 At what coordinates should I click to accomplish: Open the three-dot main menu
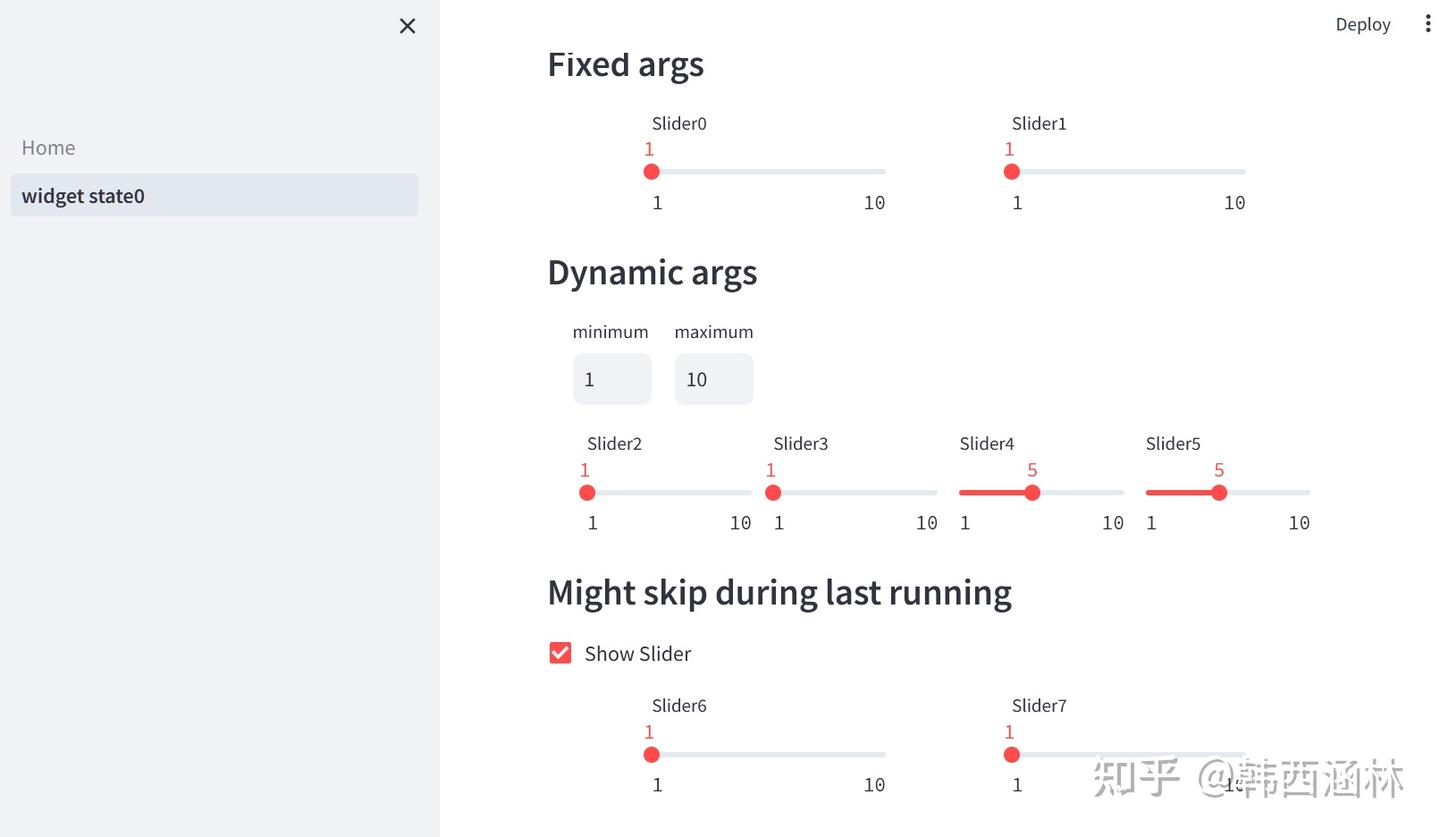1427,24
